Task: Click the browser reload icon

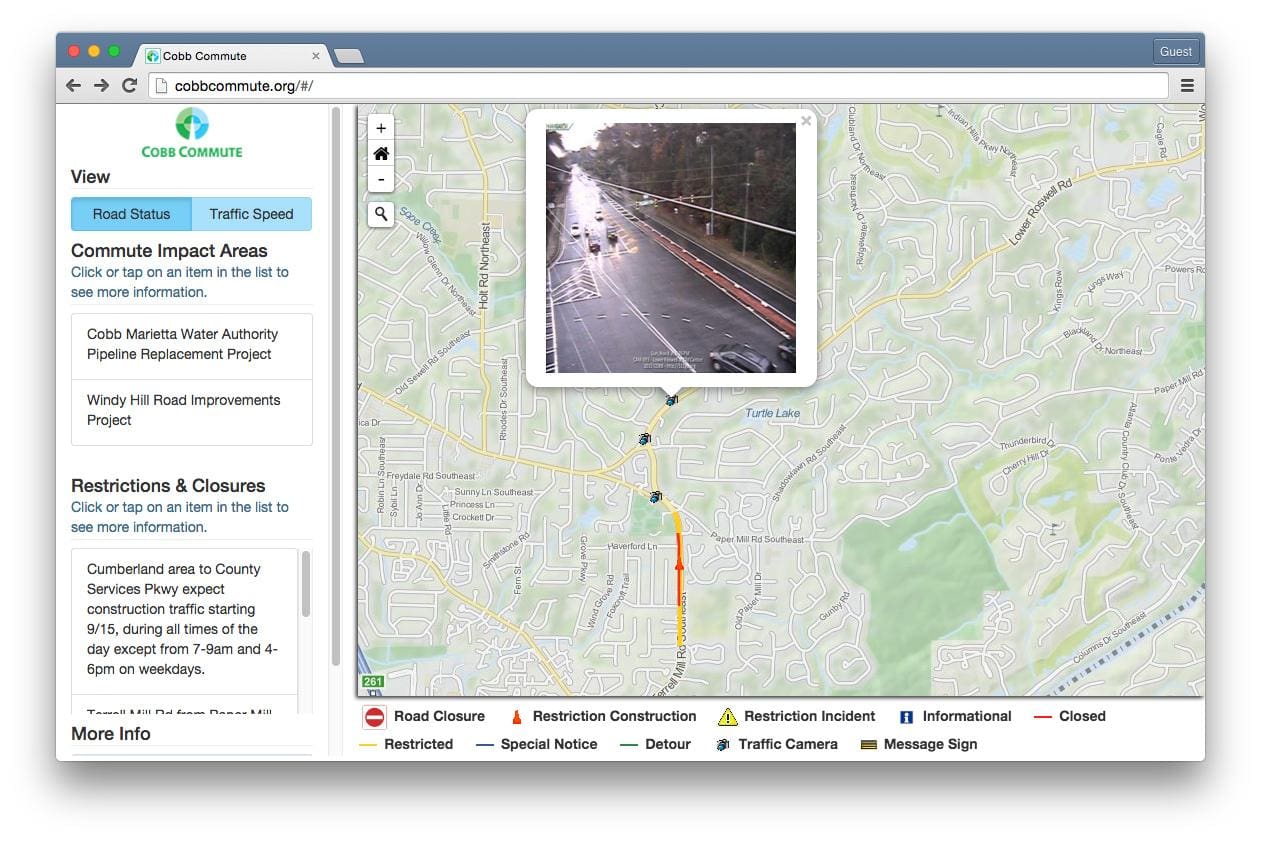Action: tap(129, 85)
